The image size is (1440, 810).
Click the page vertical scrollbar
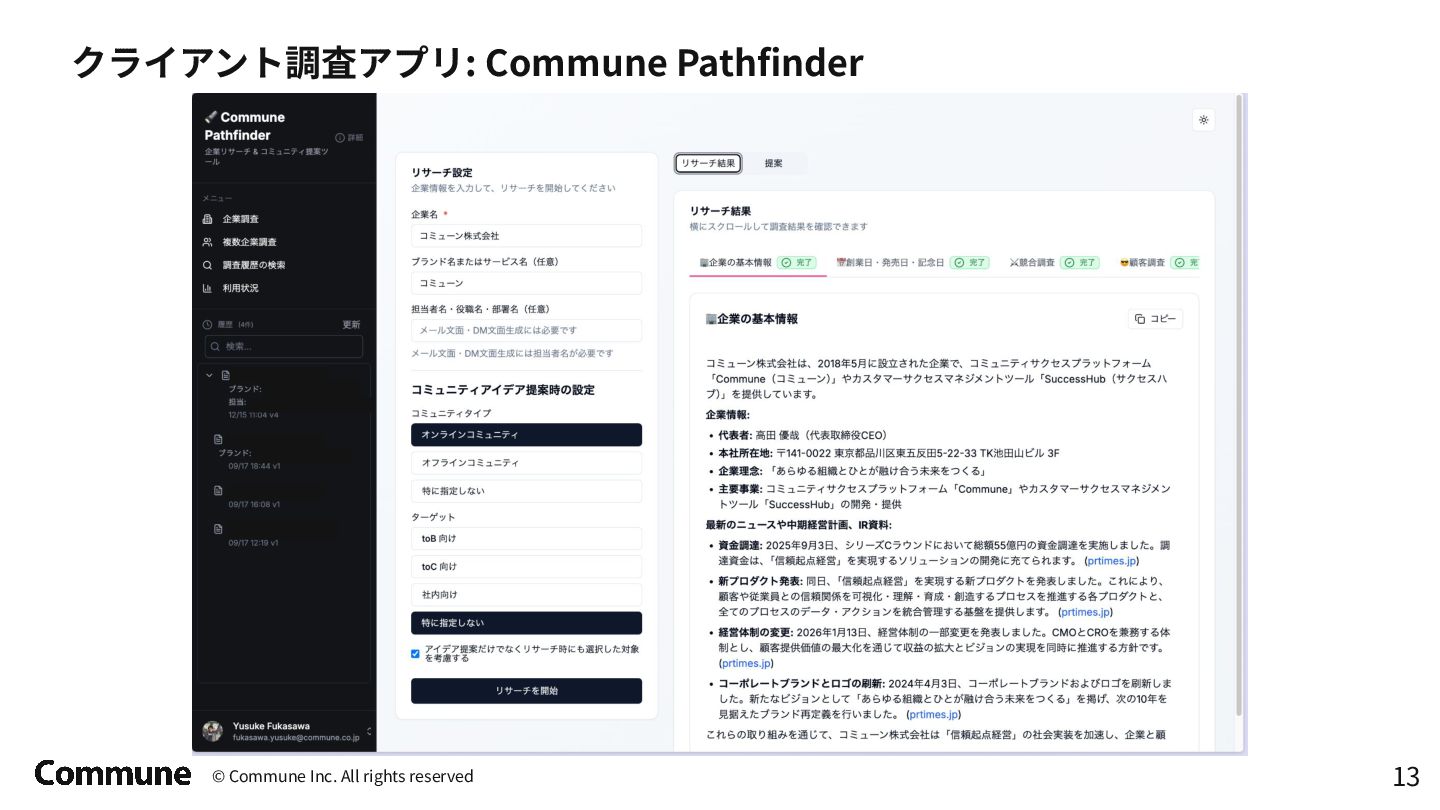coord(1240,405)
